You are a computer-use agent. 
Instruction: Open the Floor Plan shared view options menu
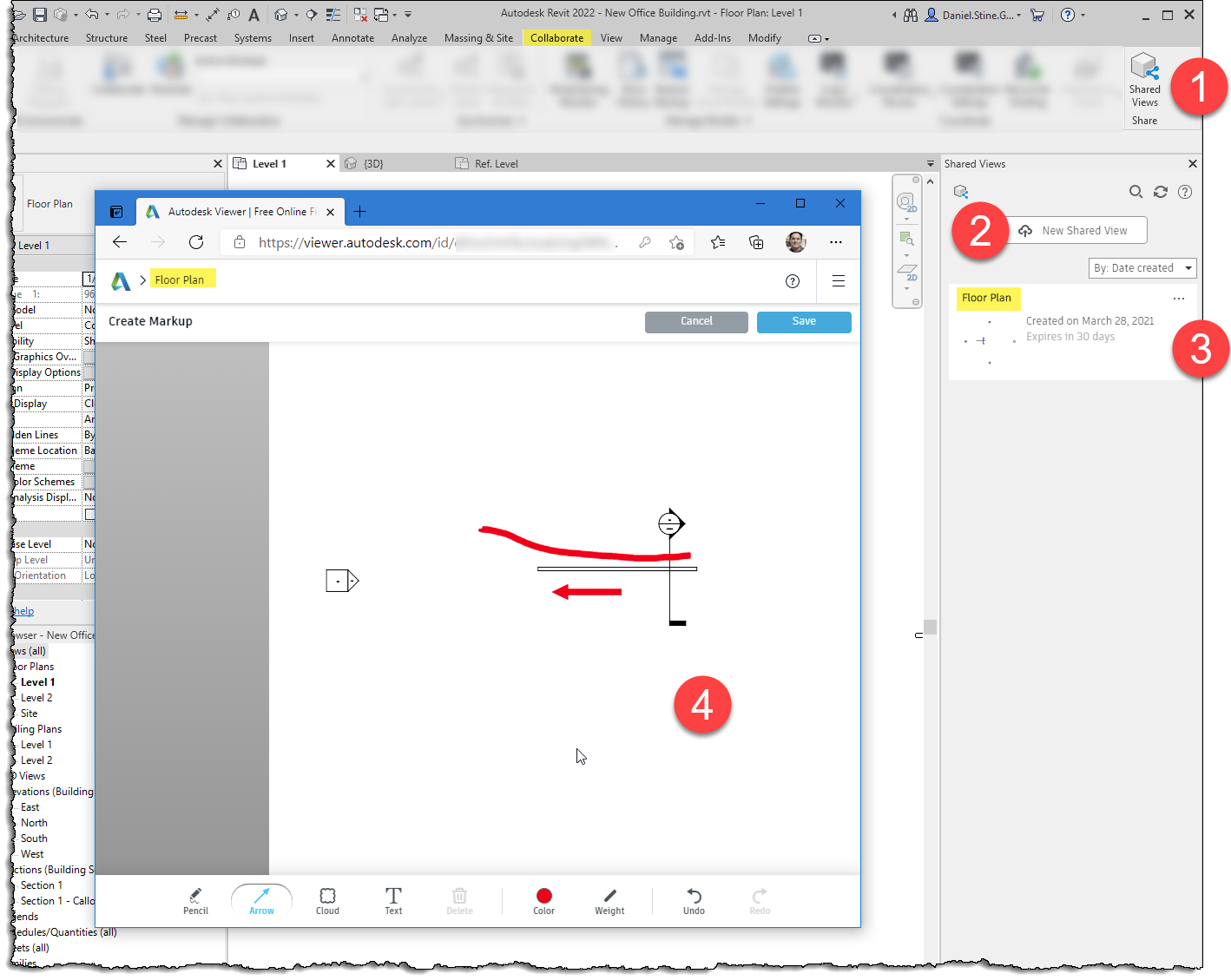point(1178,298)
